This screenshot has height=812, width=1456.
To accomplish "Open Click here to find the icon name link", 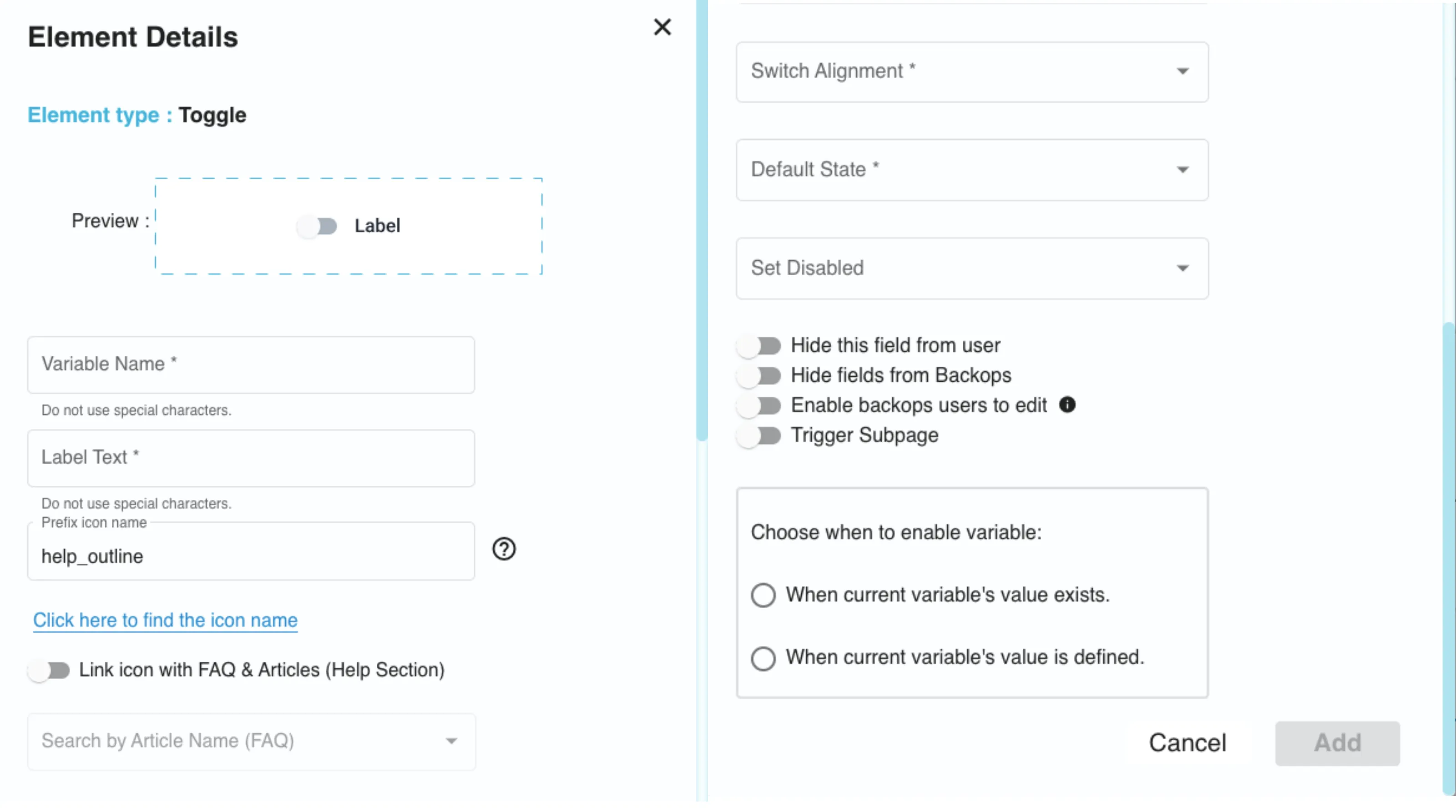I will coord(165,620).
